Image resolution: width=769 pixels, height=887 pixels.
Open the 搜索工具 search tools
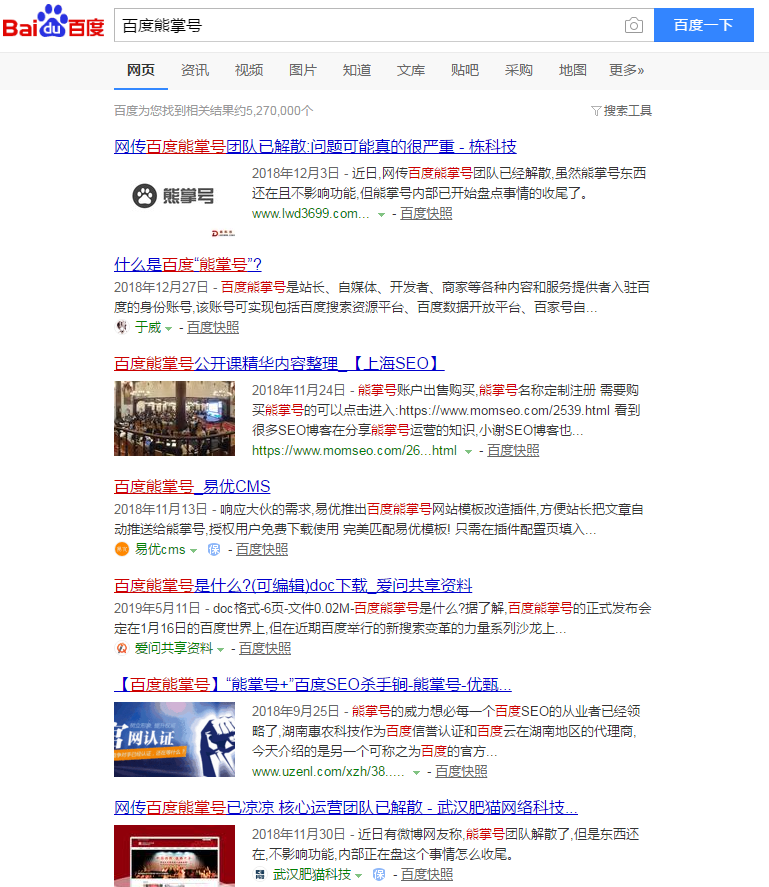click(x=628, y=111)
